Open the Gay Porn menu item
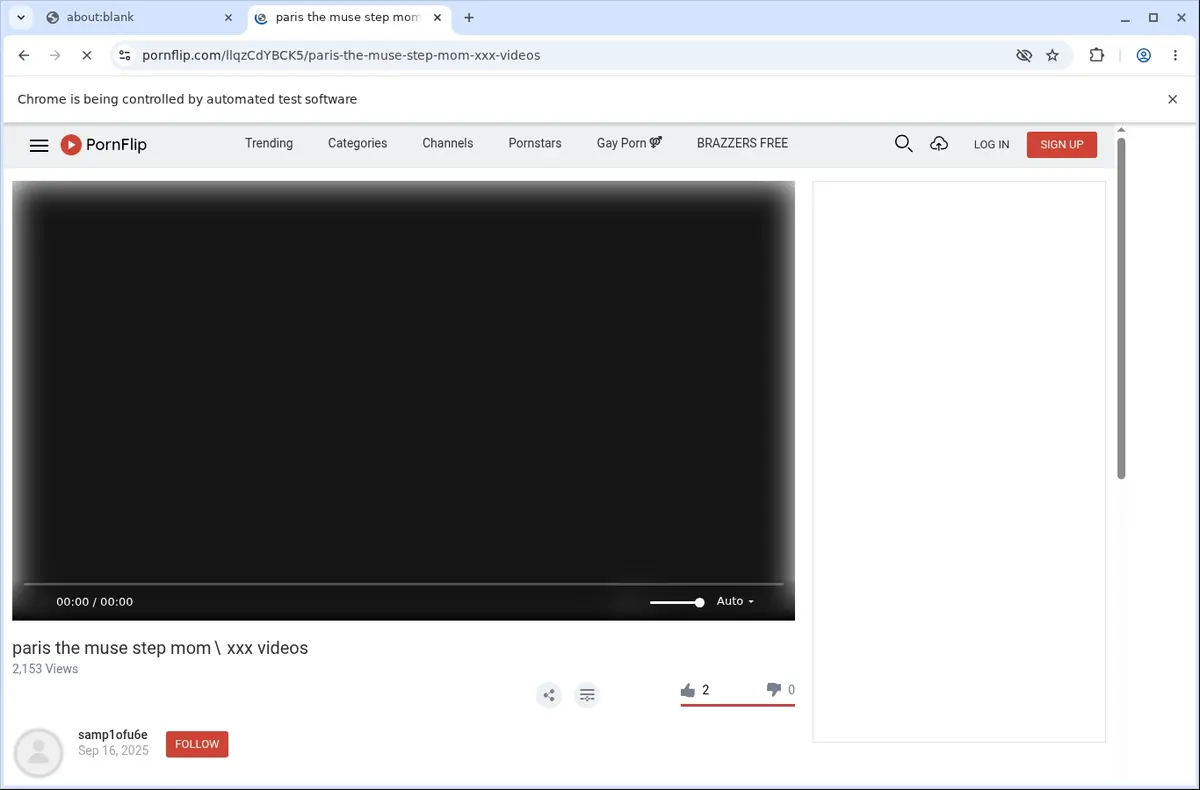 pos(629,143)
